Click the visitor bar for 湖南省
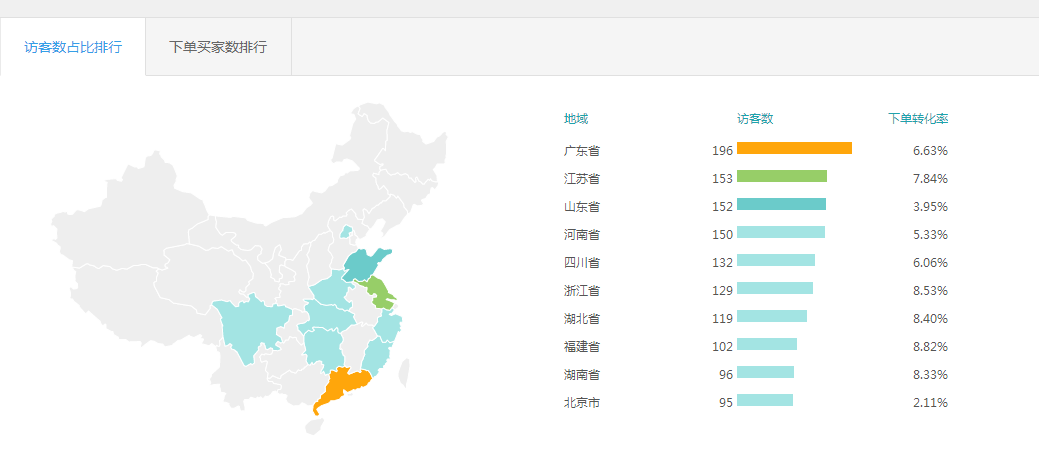Screen dimensions: 1039x458 [765, 372]
